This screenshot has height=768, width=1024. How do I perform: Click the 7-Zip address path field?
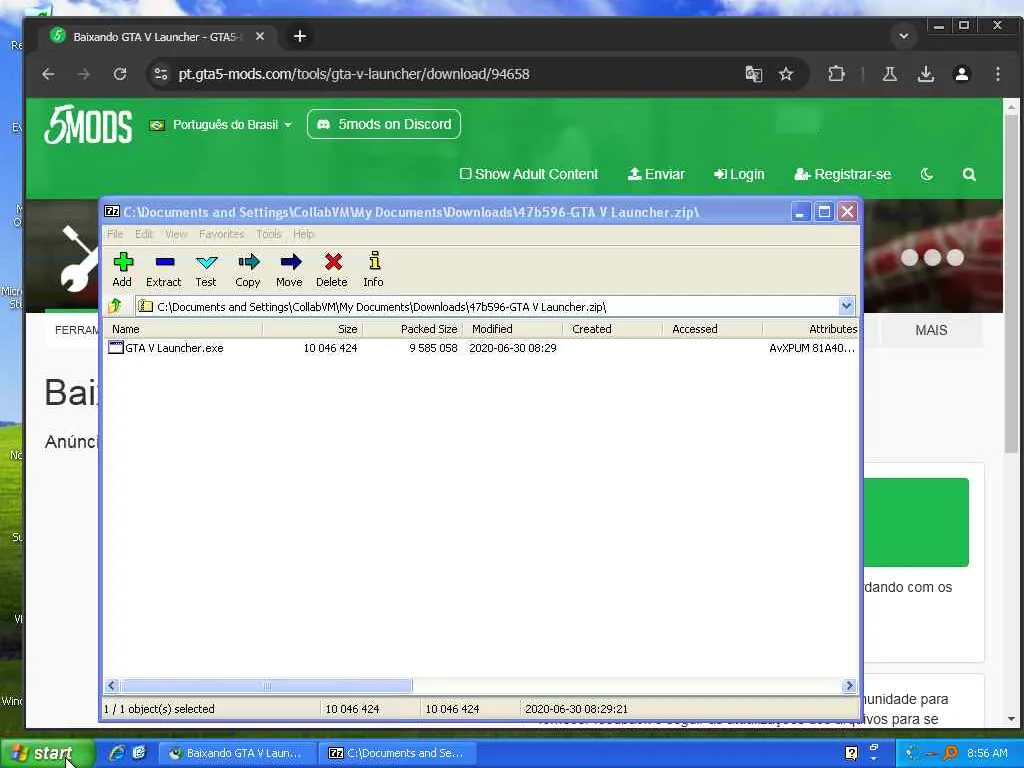coord(487,306)
